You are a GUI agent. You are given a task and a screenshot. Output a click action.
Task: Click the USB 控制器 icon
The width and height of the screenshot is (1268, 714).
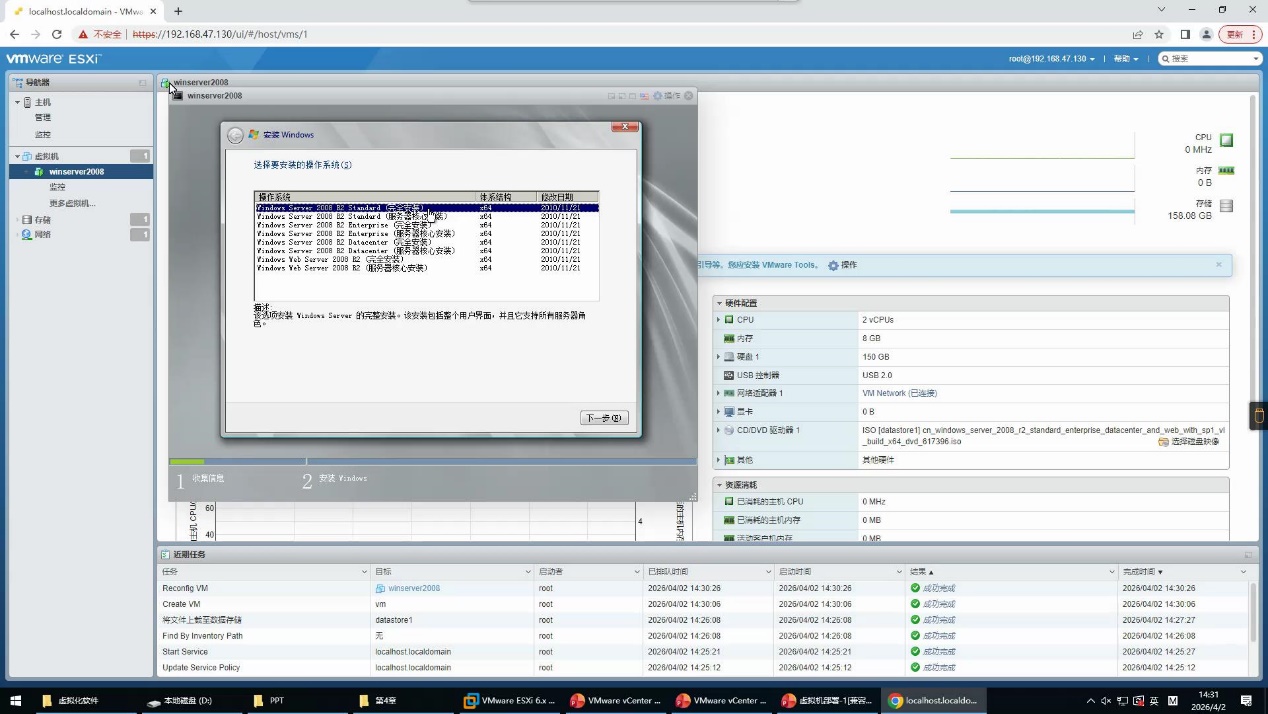[x=729, y=375]
